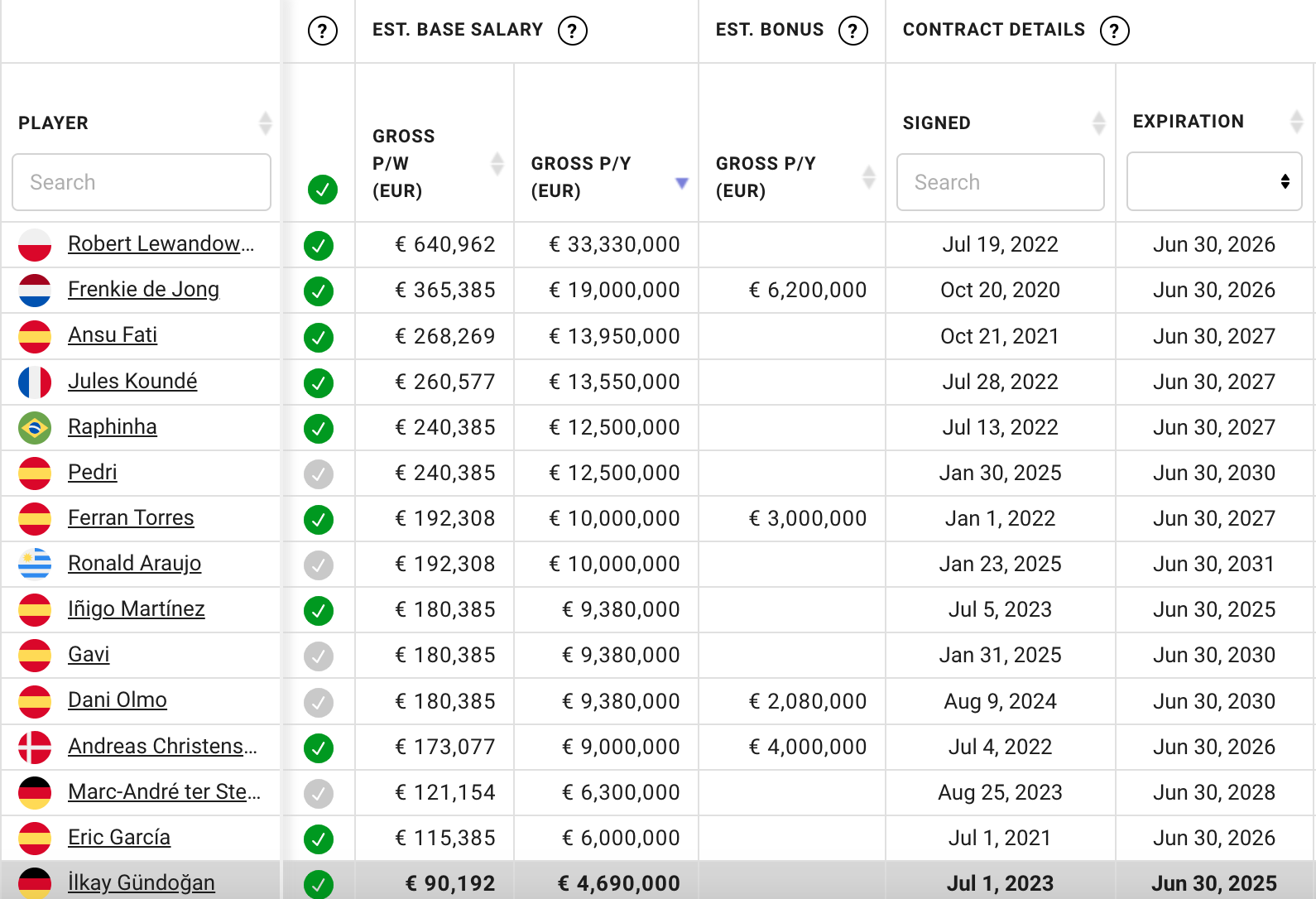Open Jules Koundé player link
Viewport: 1316px width, 899px height.
click(x=132, y=382)
